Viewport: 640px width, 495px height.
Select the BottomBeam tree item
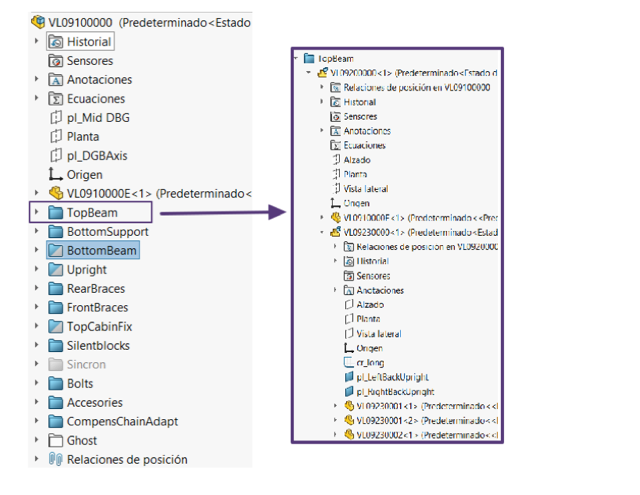point(93,251)
